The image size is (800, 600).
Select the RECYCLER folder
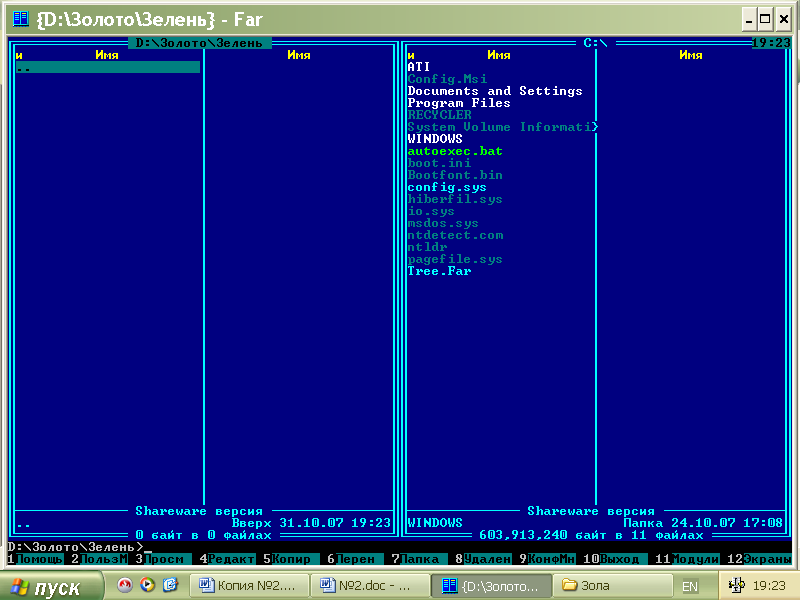440,115
